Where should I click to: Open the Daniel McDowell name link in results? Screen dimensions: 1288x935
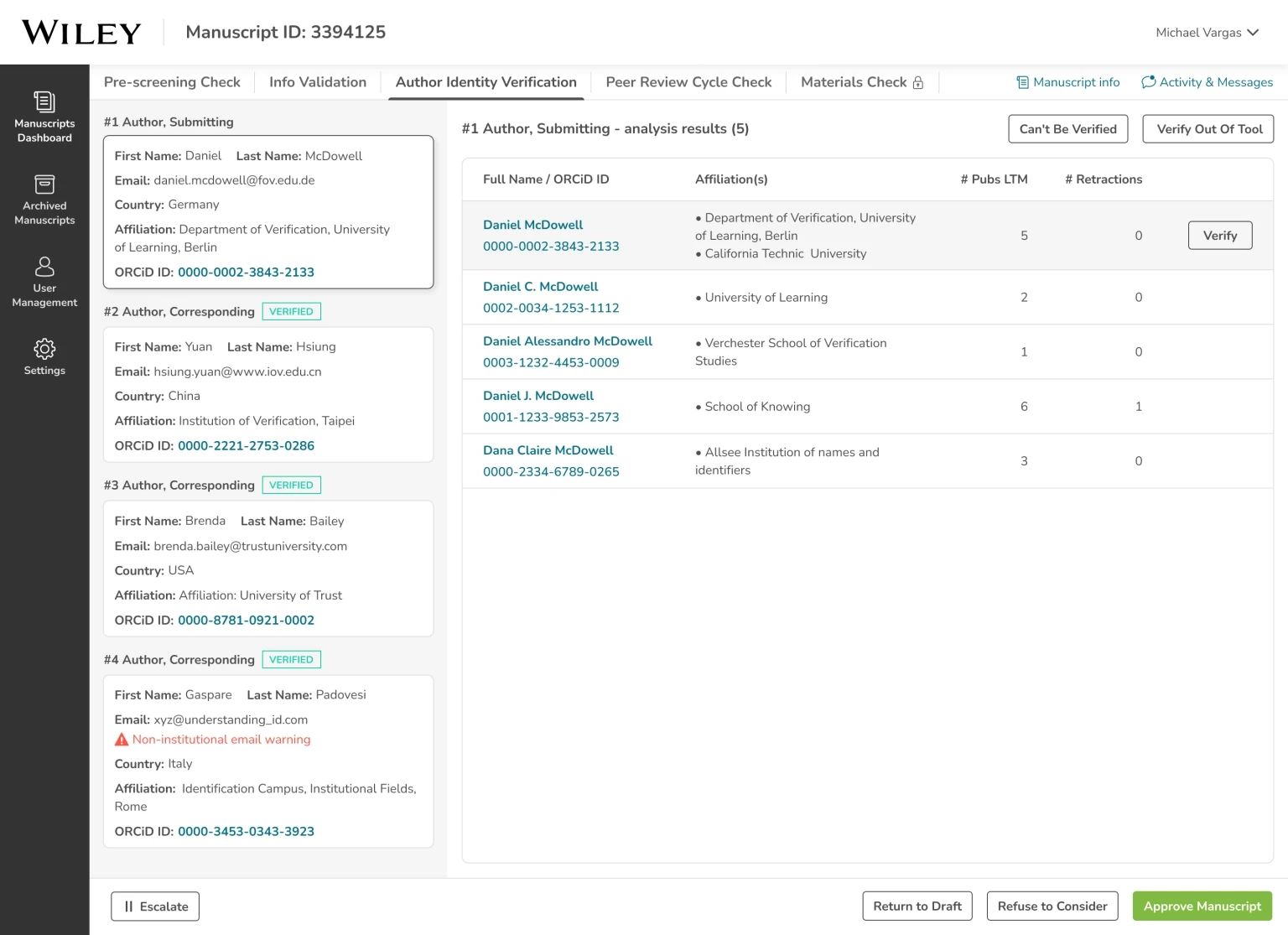pos(532,225)
